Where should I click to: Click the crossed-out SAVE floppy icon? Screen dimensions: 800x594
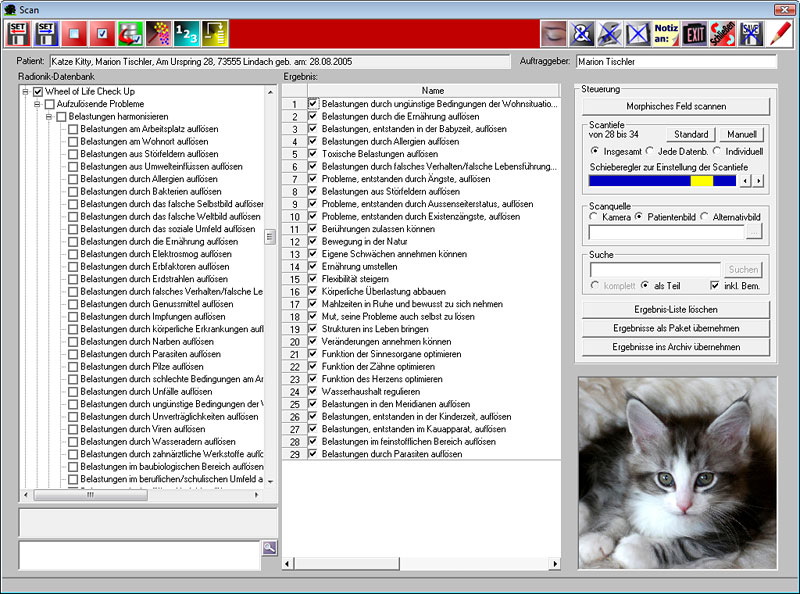[x=751, y=34]
